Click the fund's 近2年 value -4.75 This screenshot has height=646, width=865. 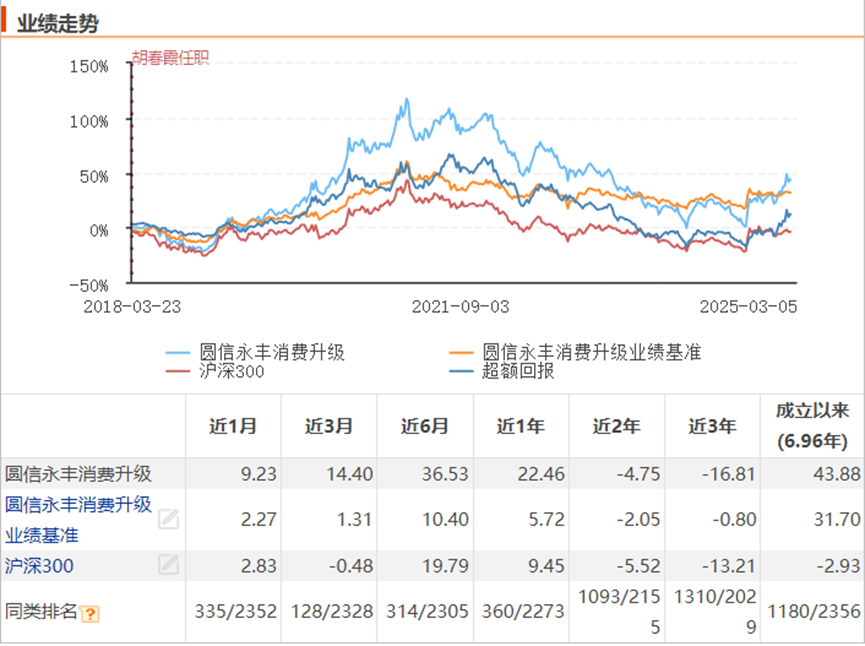[x=638, y=474]
